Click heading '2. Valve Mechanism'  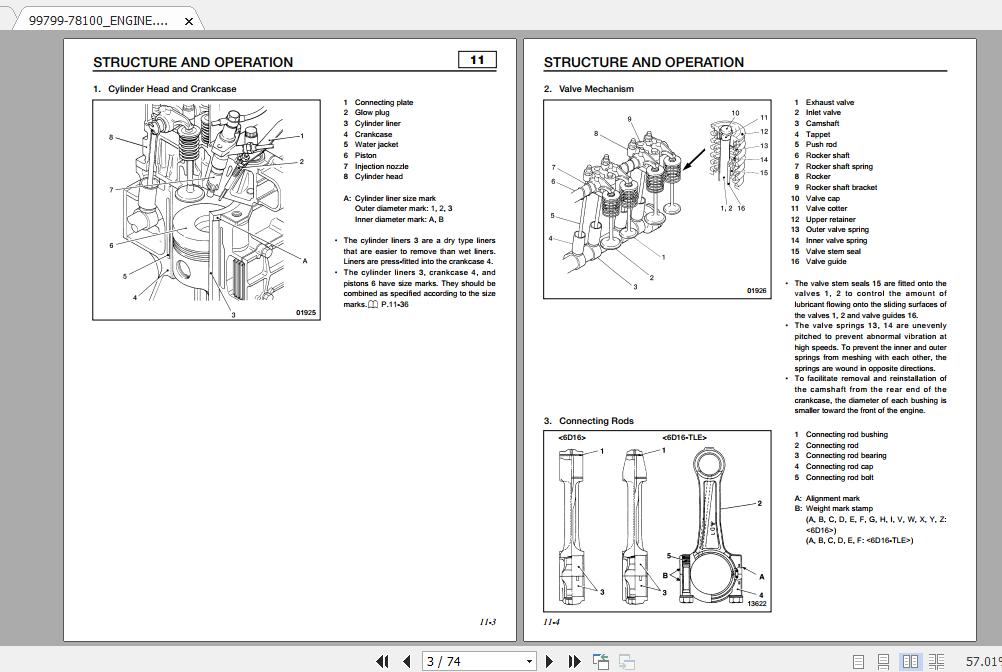(589, 89)
